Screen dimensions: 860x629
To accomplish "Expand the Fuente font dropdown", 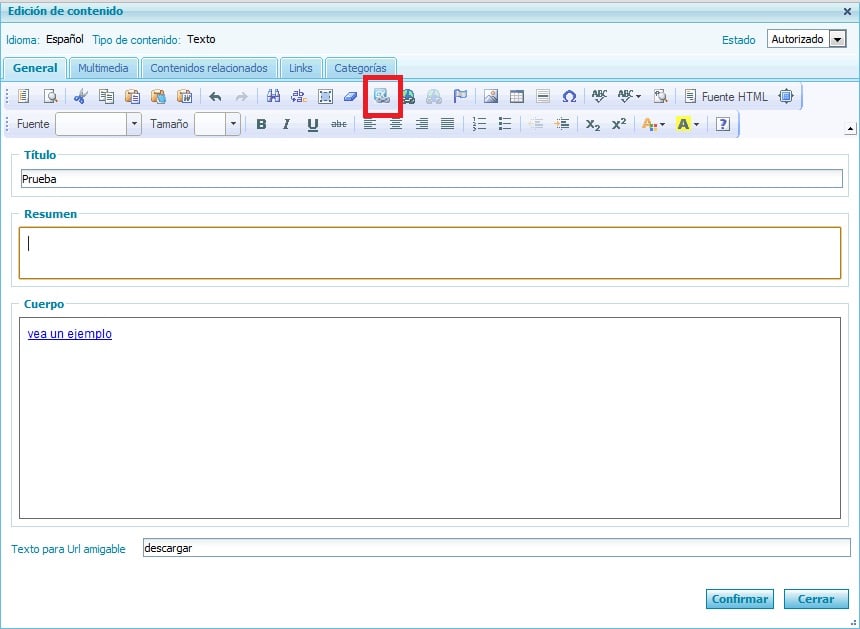I will click(x=133, y=124).
